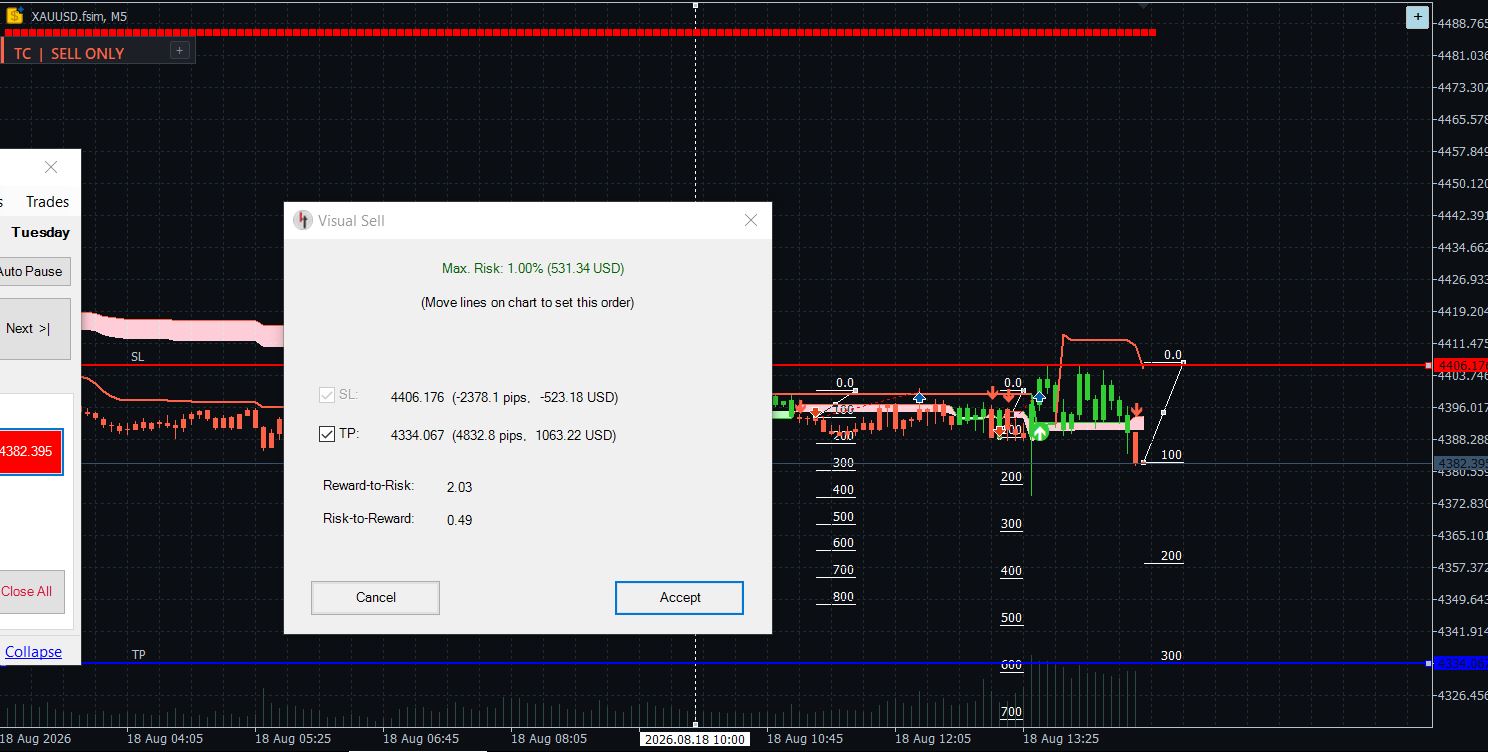Click the Collapse link
This screenshot has width=1488, height=752.
[x=33, y=652]
